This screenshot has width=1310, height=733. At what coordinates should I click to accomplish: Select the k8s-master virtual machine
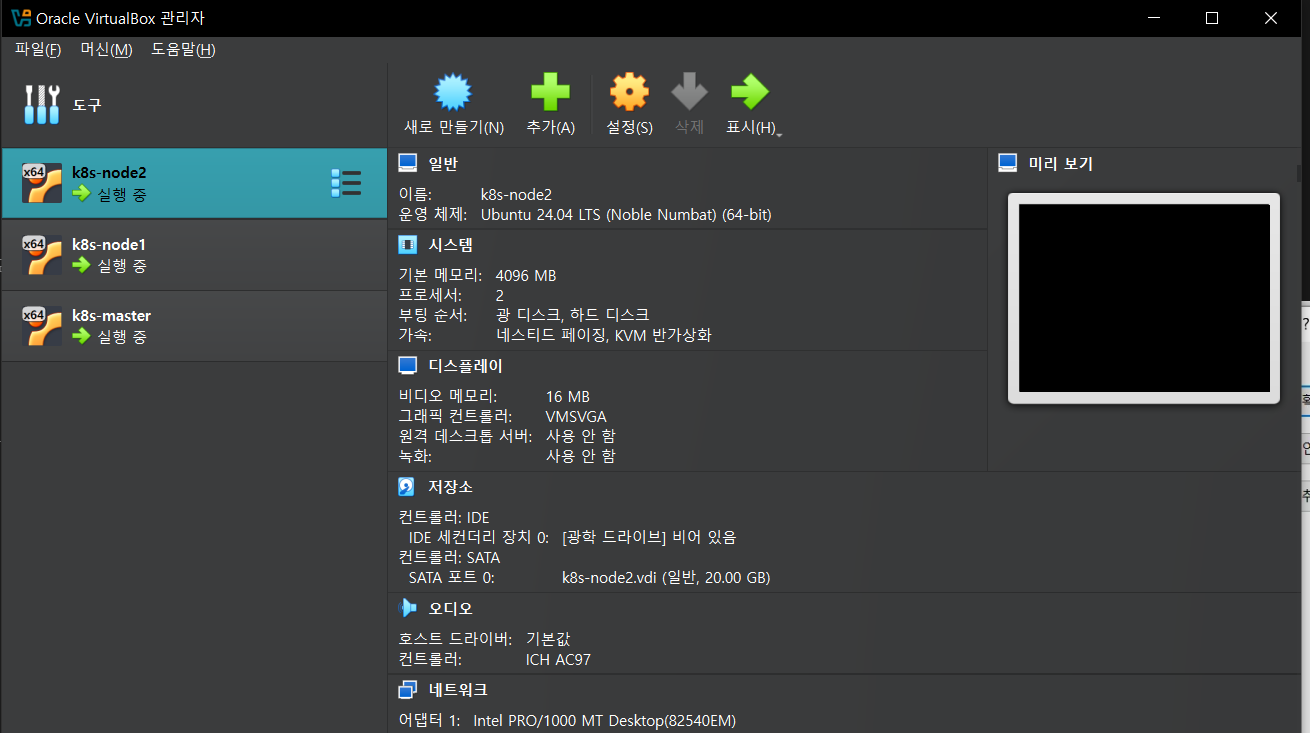(x=194, y=326)
